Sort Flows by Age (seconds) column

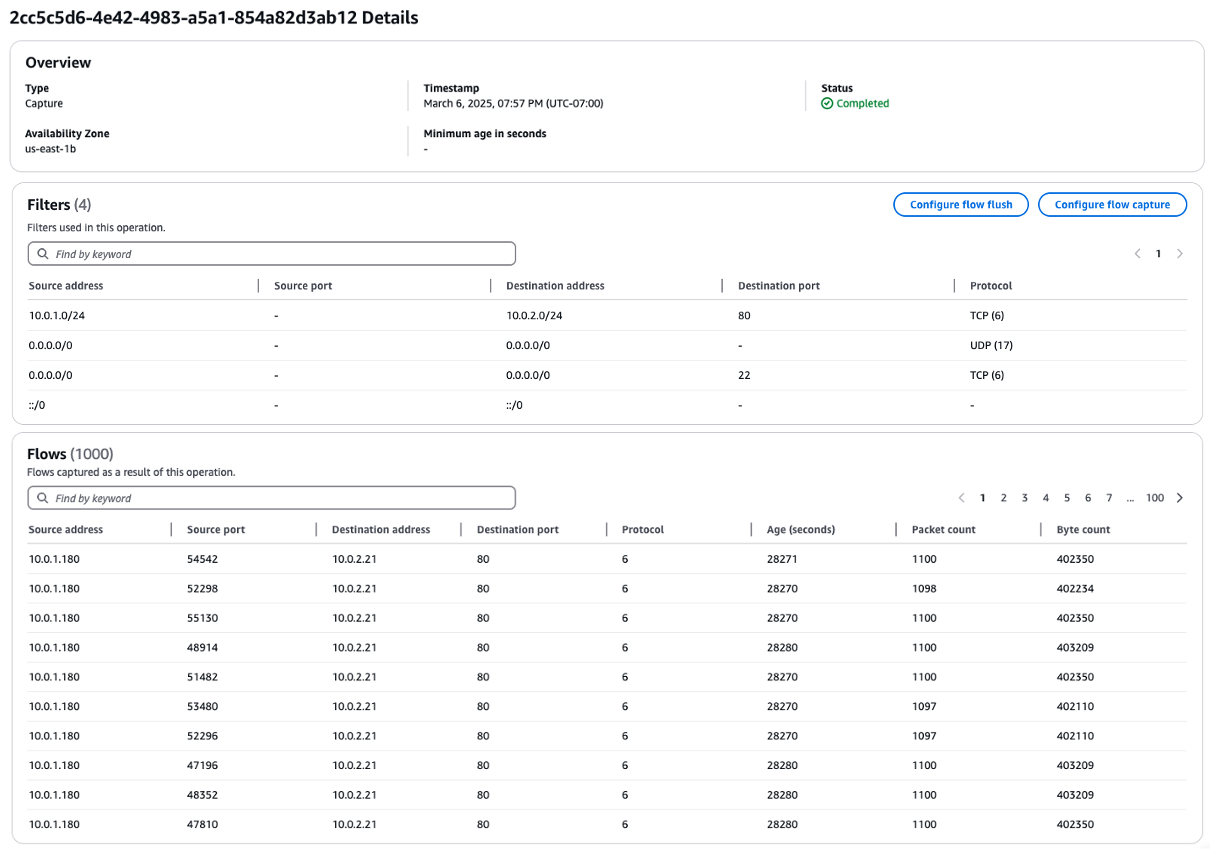pos(800,530)
